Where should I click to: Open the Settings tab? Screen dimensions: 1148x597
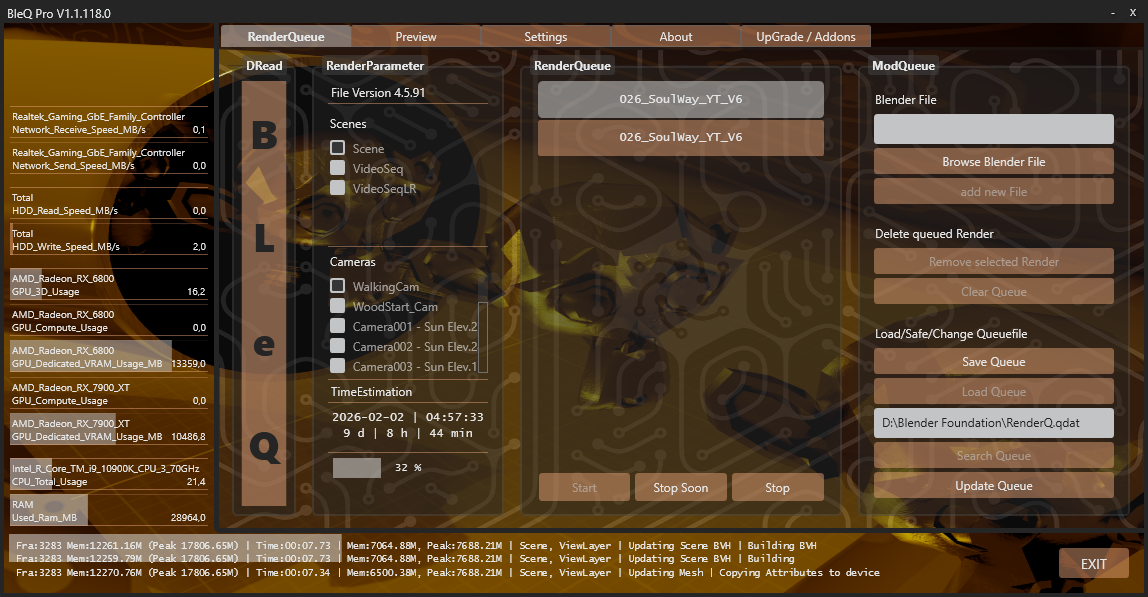click(x=545, y=37)
